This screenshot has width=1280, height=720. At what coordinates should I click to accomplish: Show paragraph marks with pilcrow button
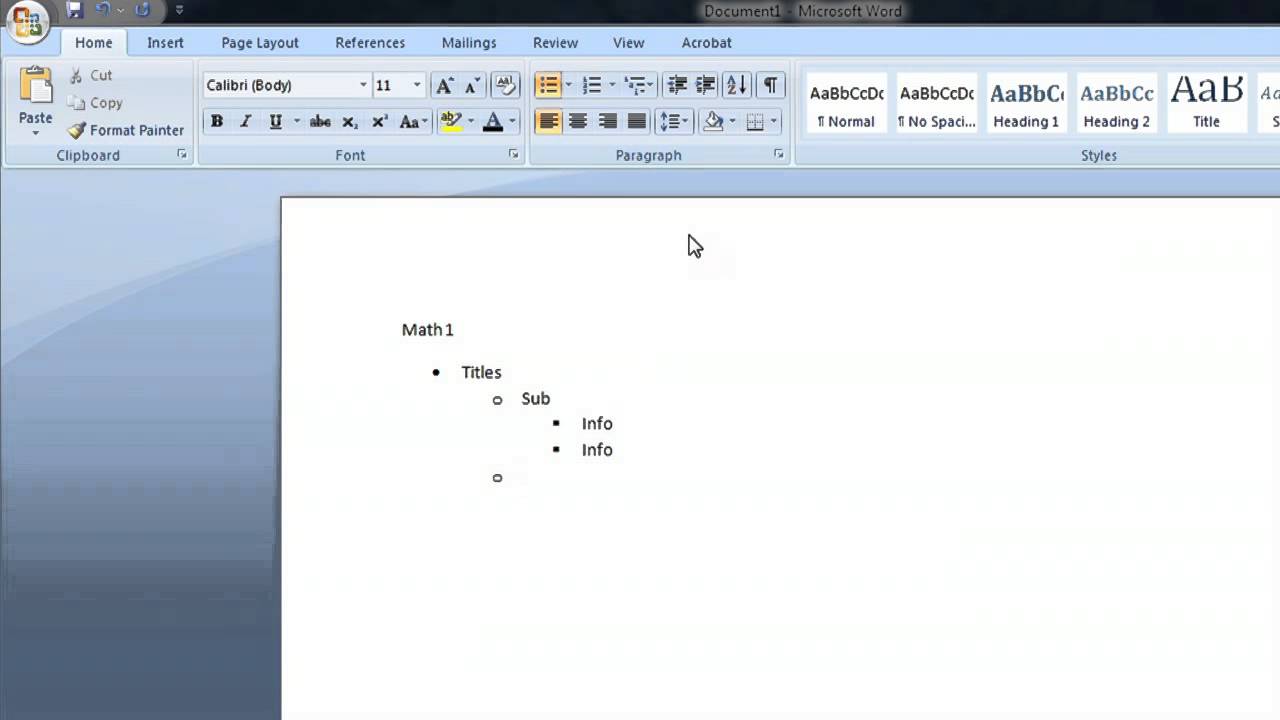pos(770,86)
